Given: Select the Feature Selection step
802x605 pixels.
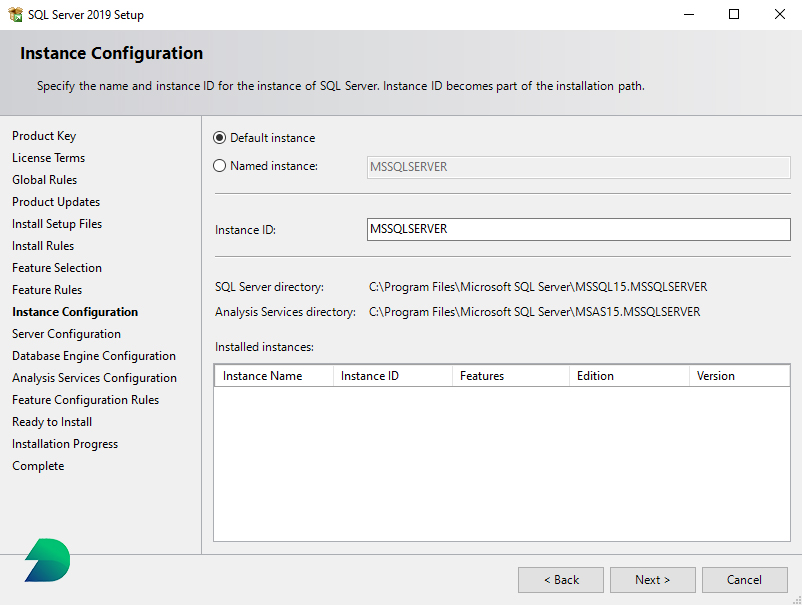Looking at the screenshot, I should point(57,267).
